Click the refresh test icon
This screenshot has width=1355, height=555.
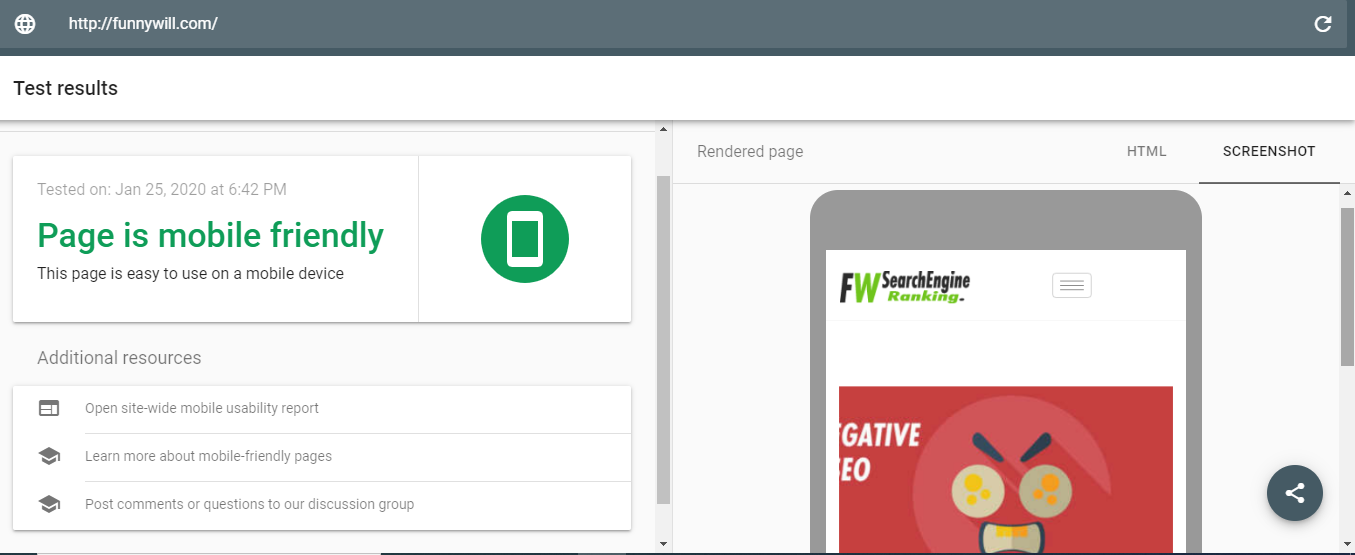[x=1323, y=24]
